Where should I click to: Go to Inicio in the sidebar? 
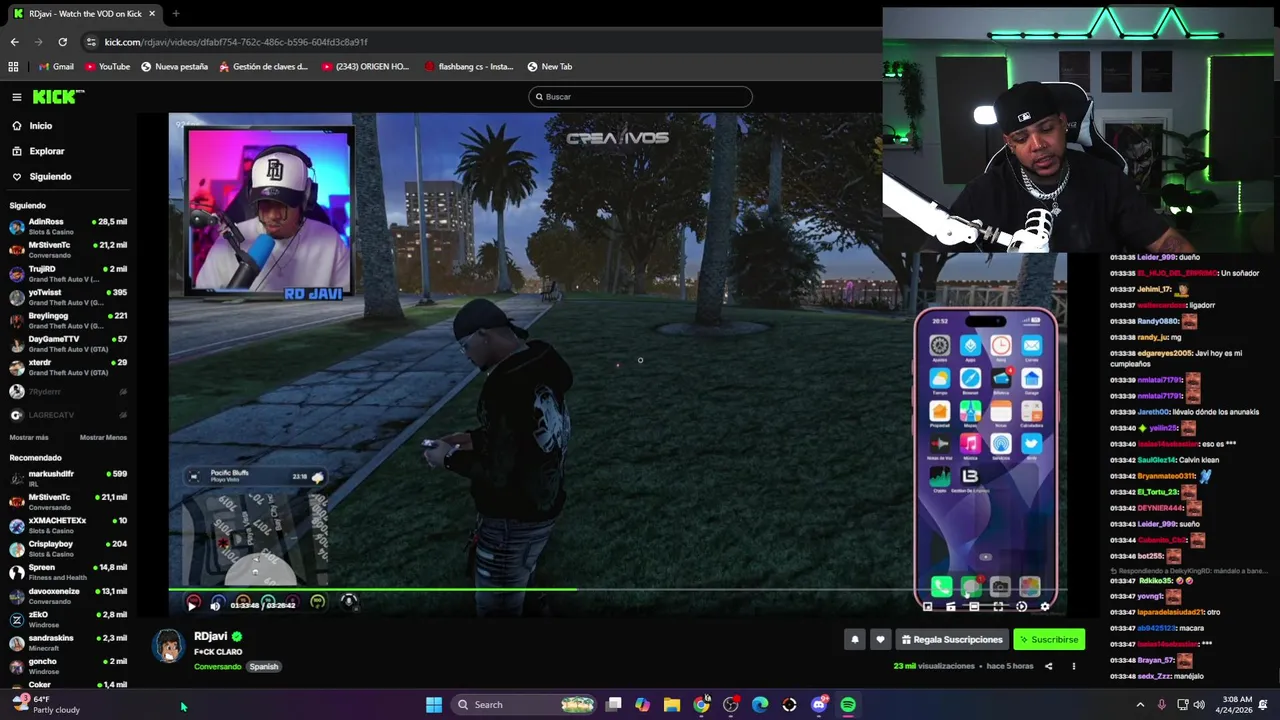(40, 126)
